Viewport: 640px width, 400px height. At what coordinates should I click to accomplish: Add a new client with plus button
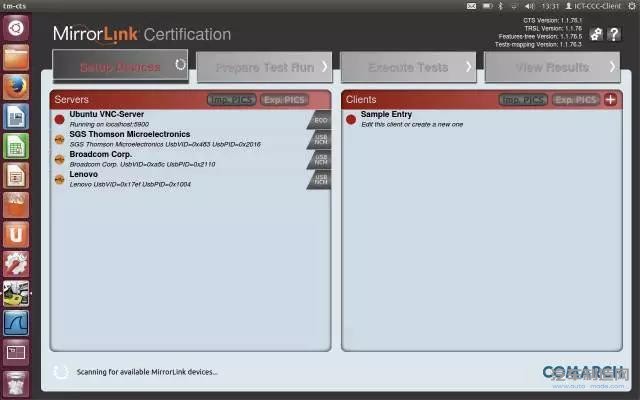(611, 100)
